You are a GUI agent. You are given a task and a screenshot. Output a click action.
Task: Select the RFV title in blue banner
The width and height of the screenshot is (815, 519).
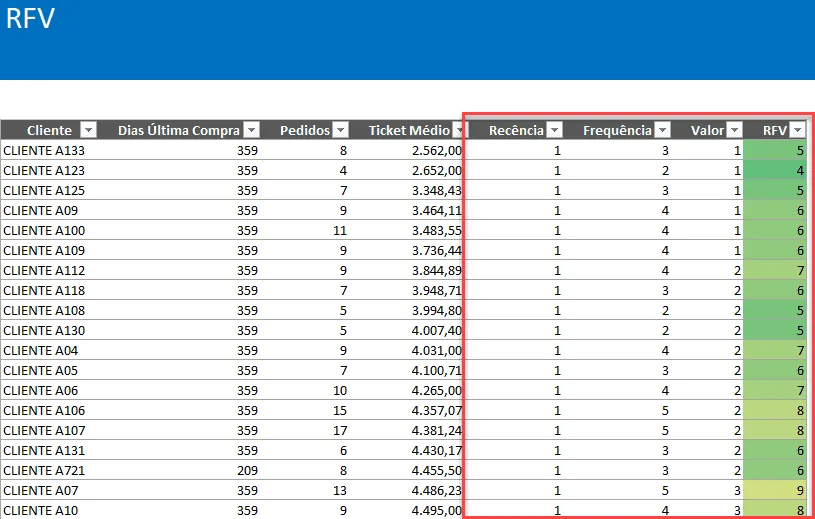[30, 19]
